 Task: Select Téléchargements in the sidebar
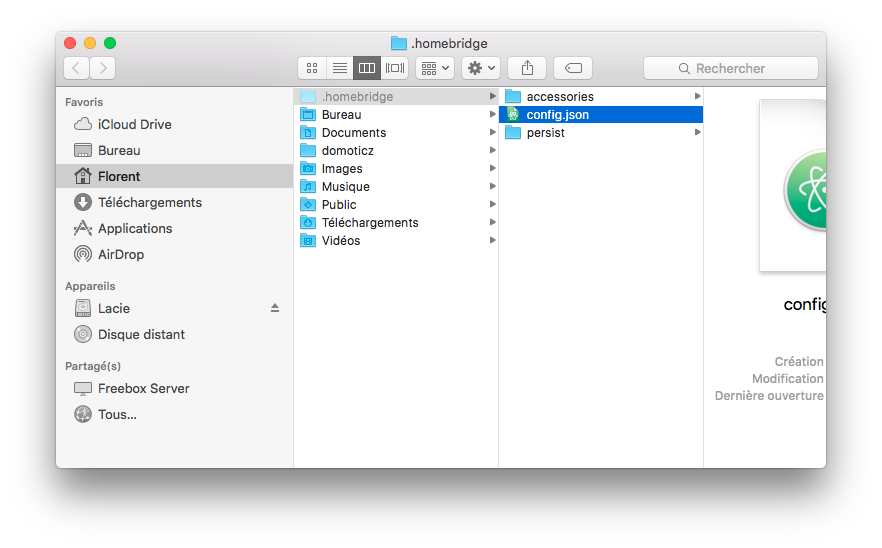149,202
